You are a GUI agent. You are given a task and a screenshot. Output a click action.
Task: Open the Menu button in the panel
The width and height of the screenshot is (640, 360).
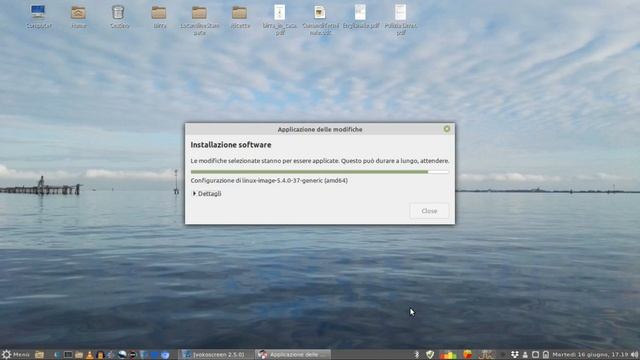[x=16, y=354]
